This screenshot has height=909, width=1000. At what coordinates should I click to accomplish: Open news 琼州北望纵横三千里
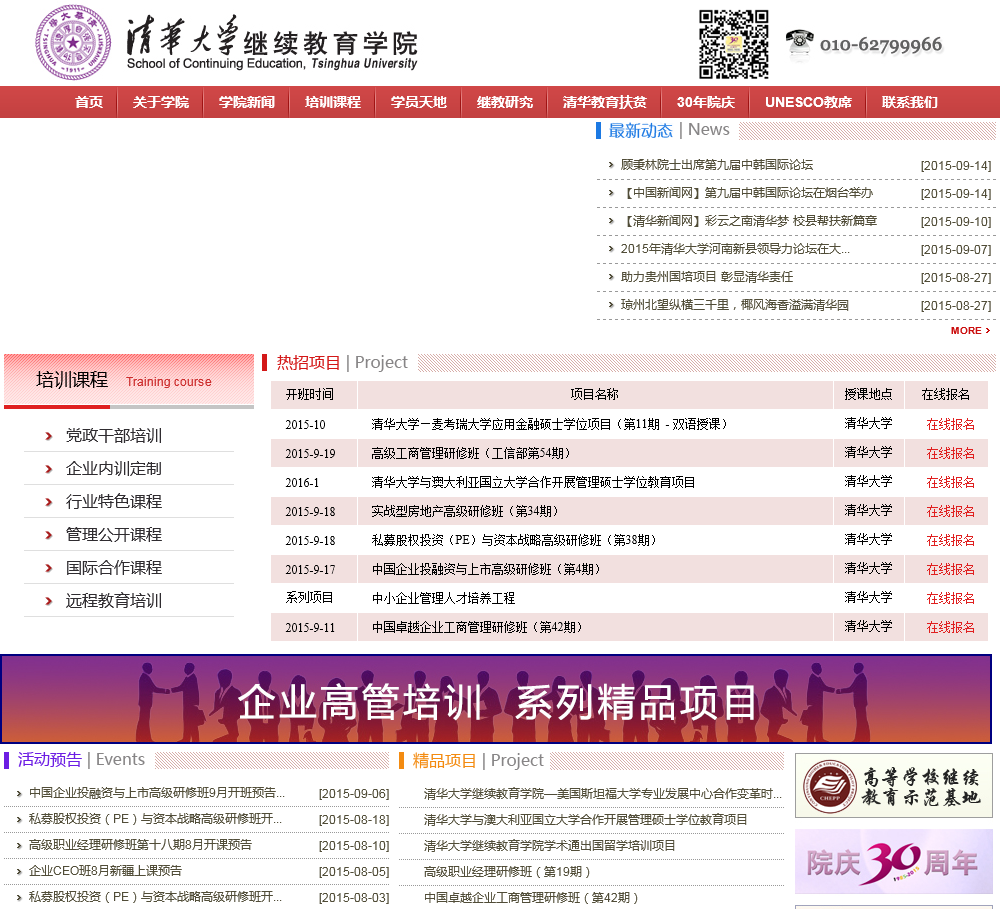(x=735, y=305)
